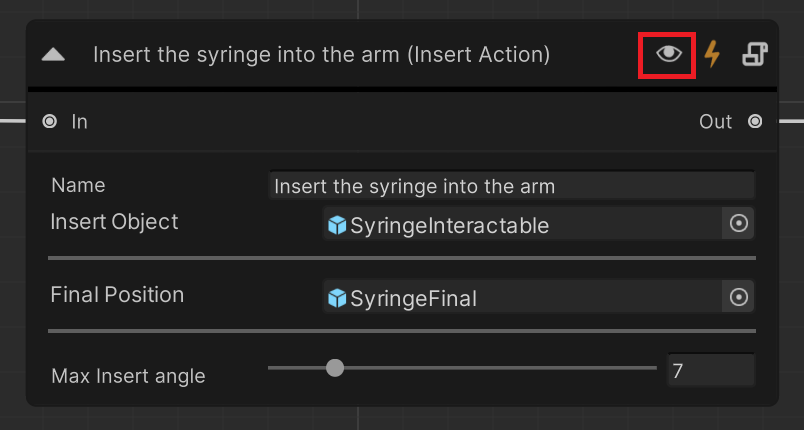The image size is (804, 430).
Task: Click the orange lightning bolt icon
Action: point(712,54)
